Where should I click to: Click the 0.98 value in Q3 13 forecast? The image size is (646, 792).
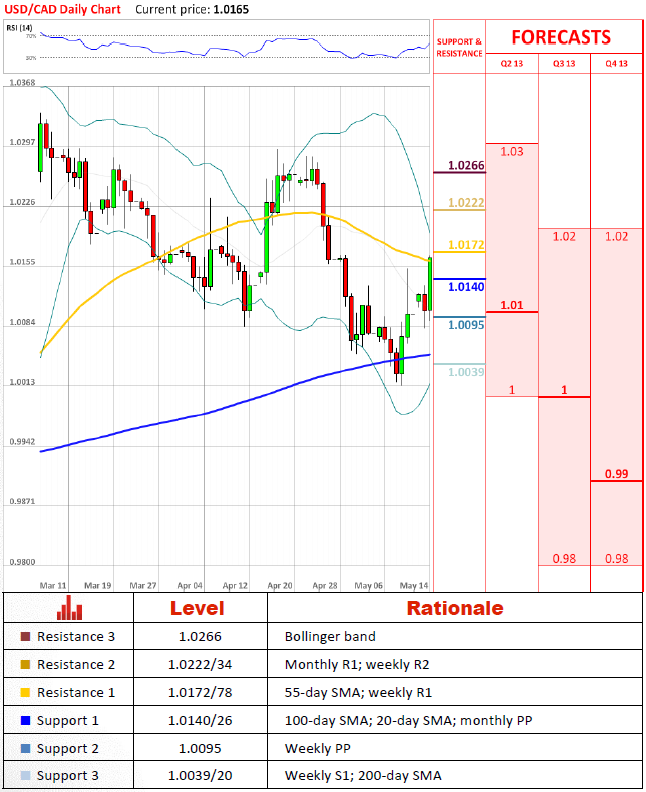(564, 559)
